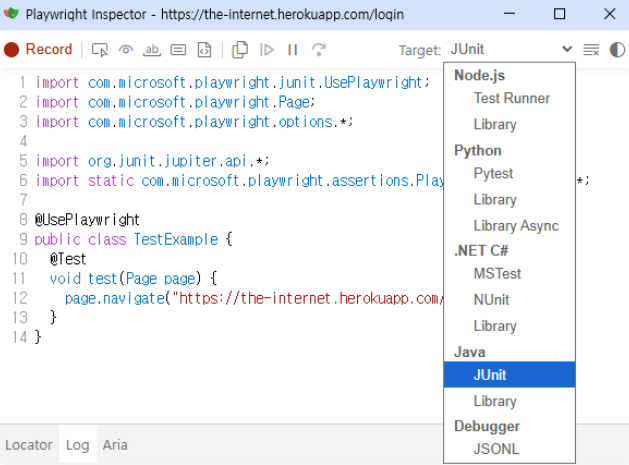Click the import playwright.Page line
Viewport: 629px width, 465px height.
(175, 102)
